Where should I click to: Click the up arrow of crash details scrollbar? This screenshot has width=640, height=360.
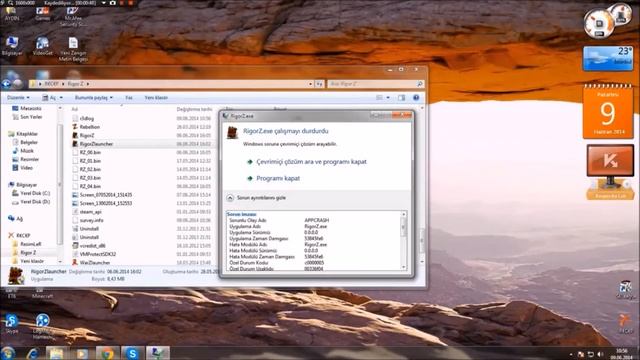[404, 214]
